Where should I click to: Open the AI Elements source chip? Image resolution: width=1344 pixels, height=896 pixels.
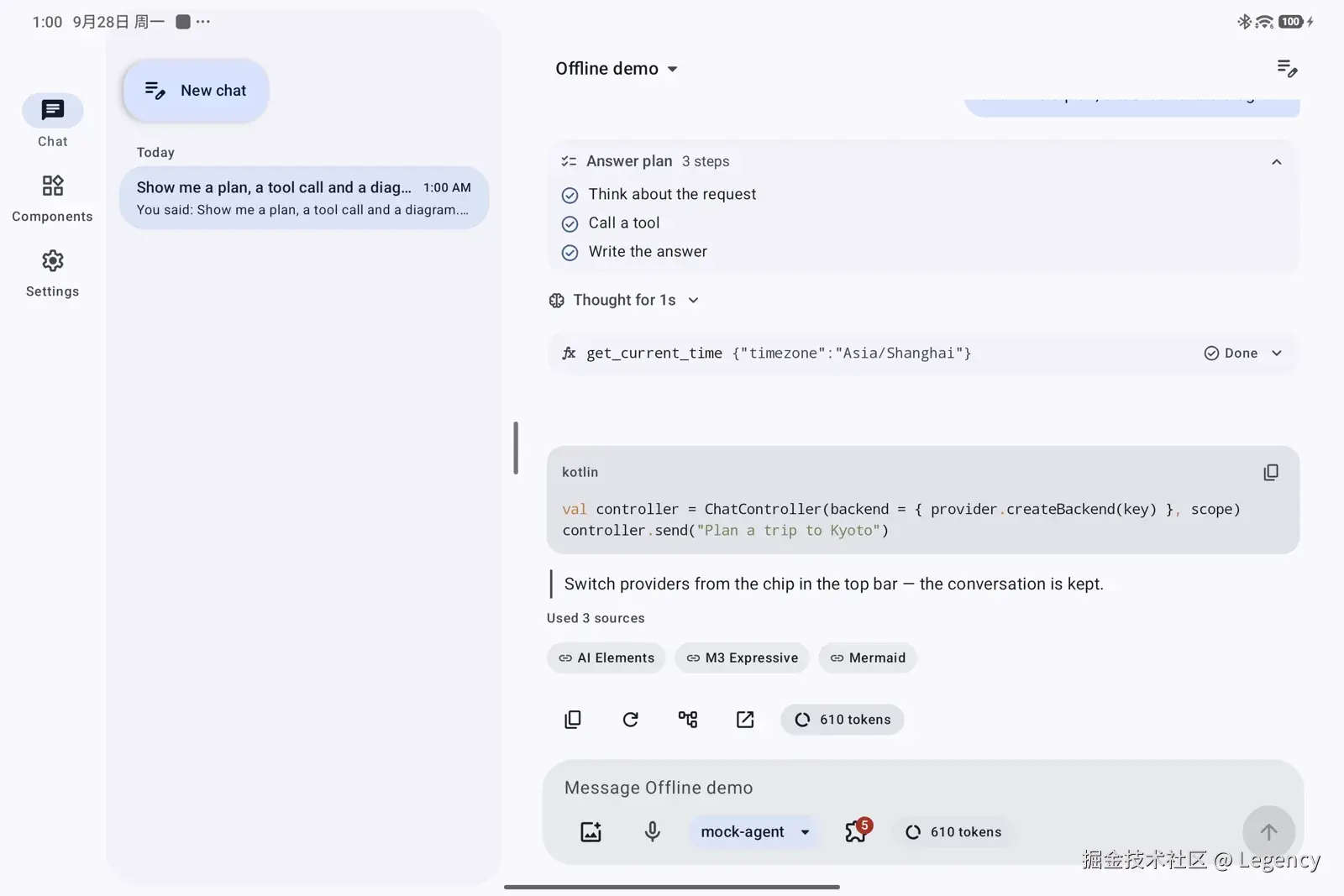pos(606,658)
